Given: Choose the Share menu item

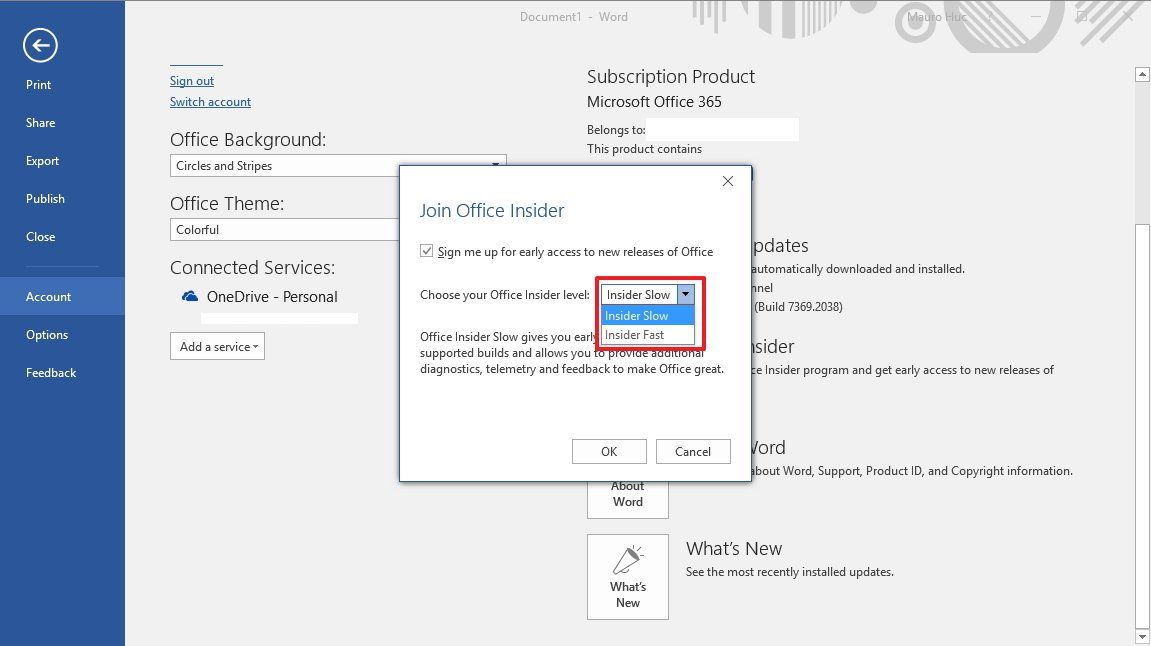Looking at the screenshot, I should [x=40, y=122].
